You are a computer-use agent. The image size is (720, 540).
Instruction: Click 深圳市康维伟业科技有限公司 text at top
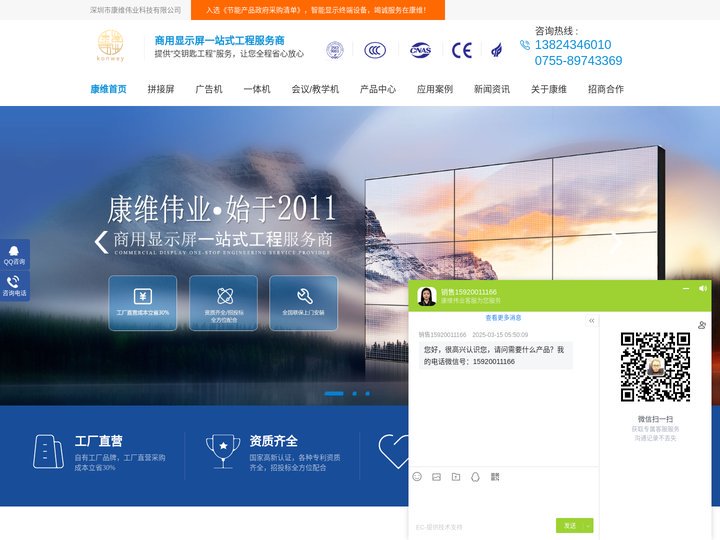point(135,10)
